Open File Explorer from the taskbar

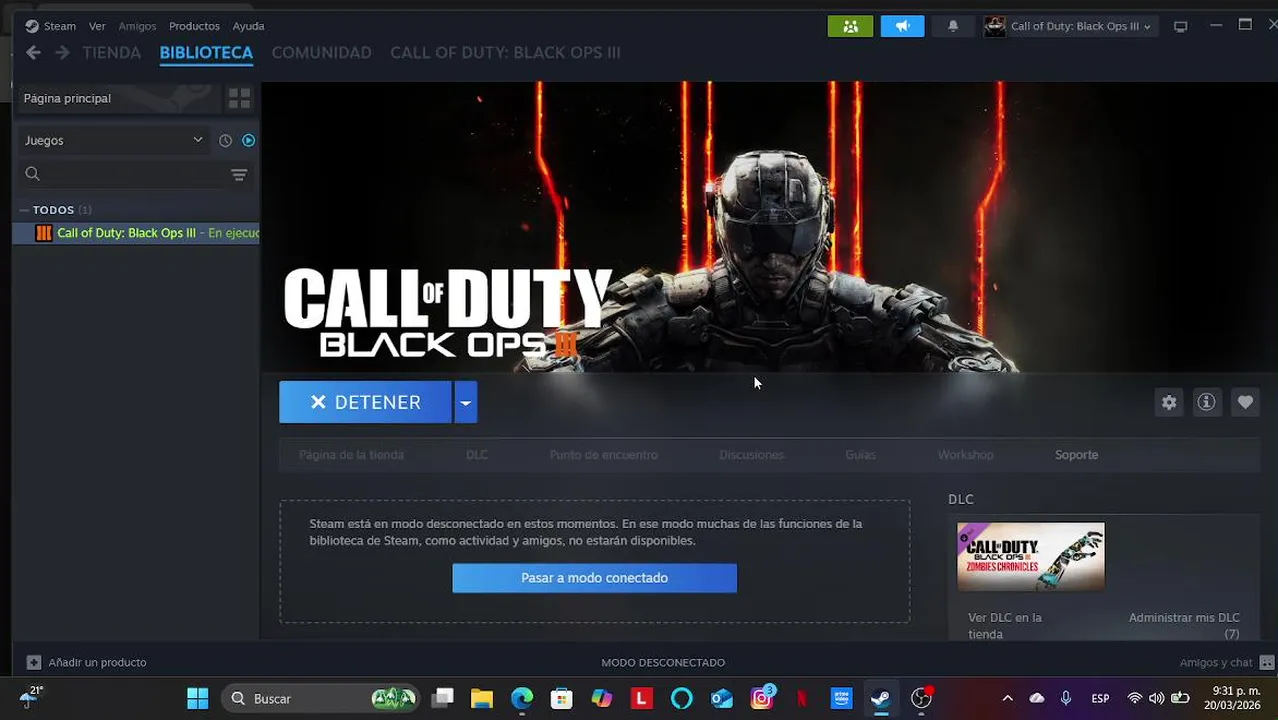(x=482, y=698)
